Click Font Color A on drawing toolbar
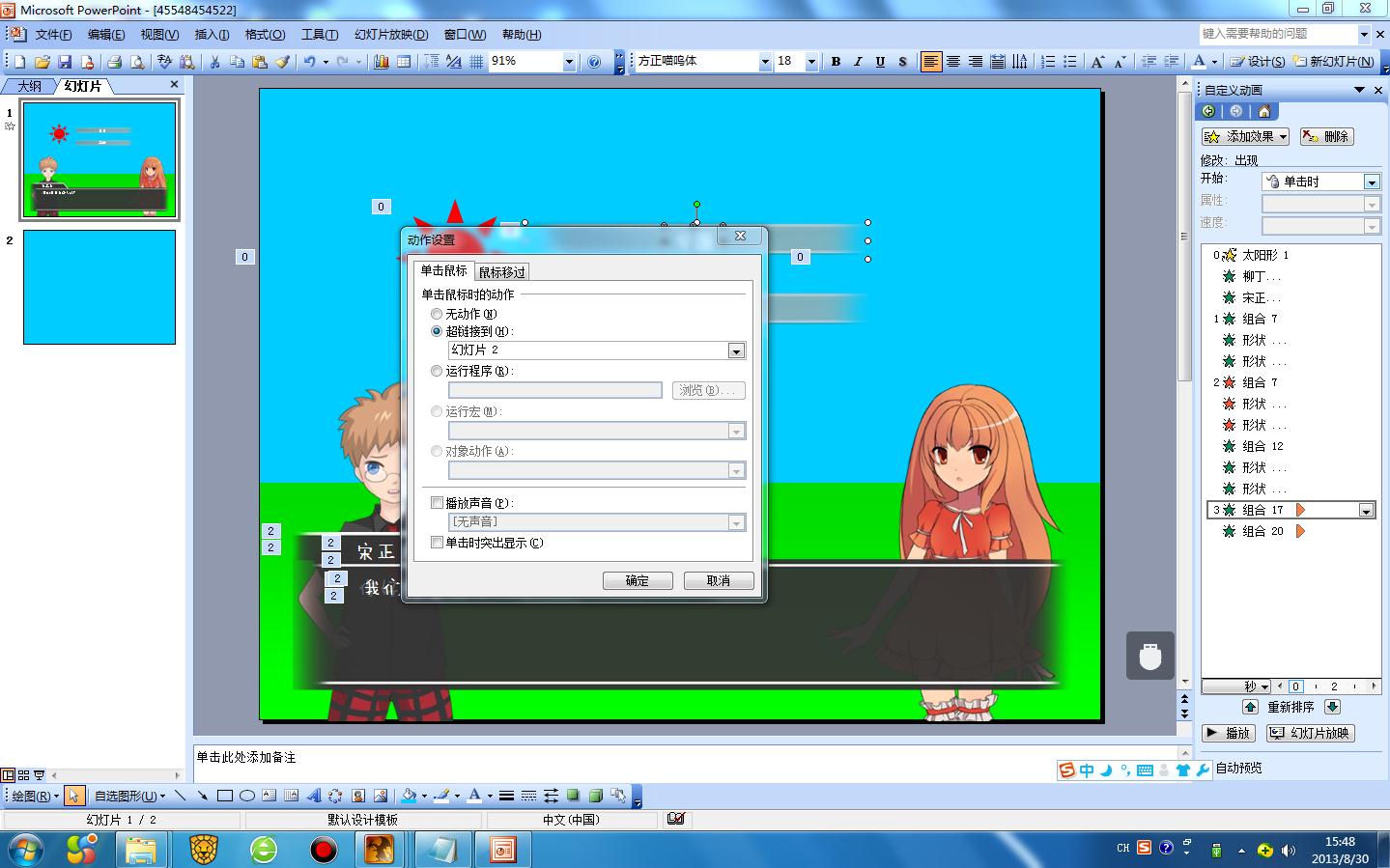Viewport: 1390px width, 868px height. pyautogui.click(x=474, y=797)
